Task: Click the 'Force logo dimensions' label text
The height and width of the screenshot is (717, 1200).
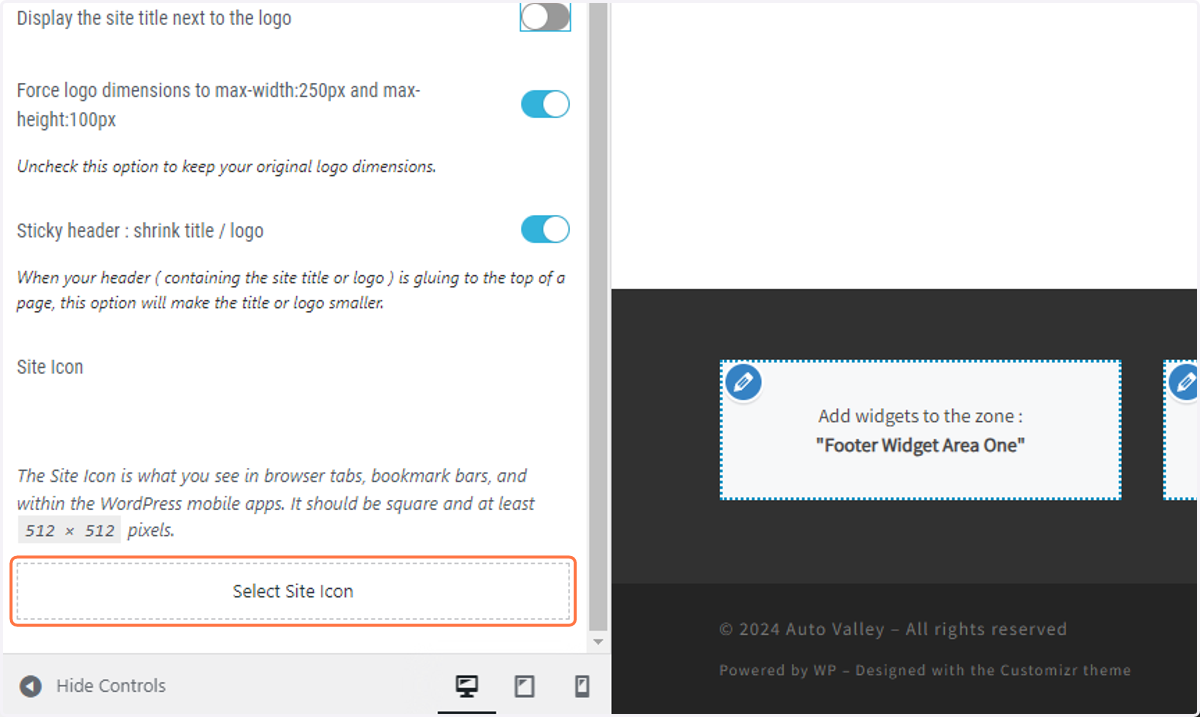Action: pos(218,105)
